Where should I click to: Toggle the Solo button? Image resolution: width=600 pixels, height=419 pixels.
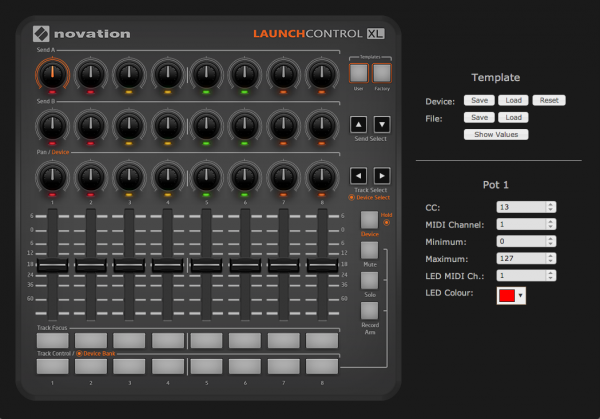click(369, 280)
